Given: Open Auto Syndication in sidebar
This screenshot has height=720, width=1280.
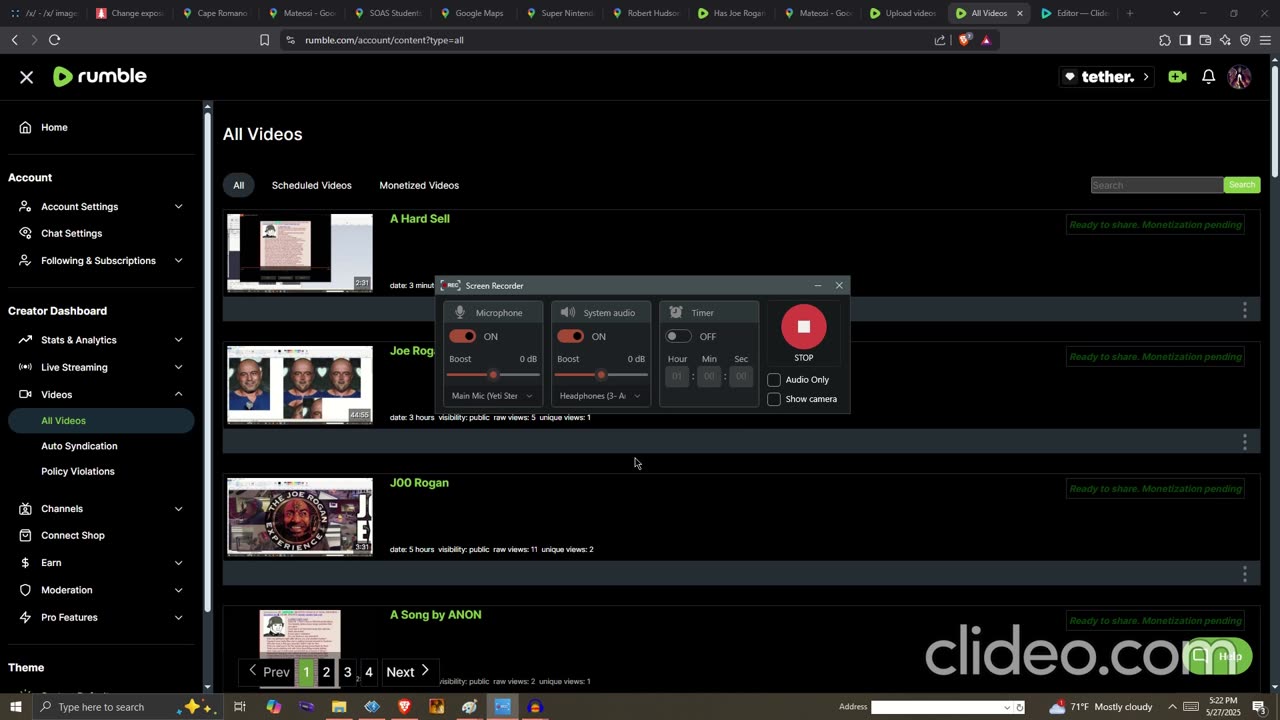Looking at the screenshot, I should click(79, 446).
